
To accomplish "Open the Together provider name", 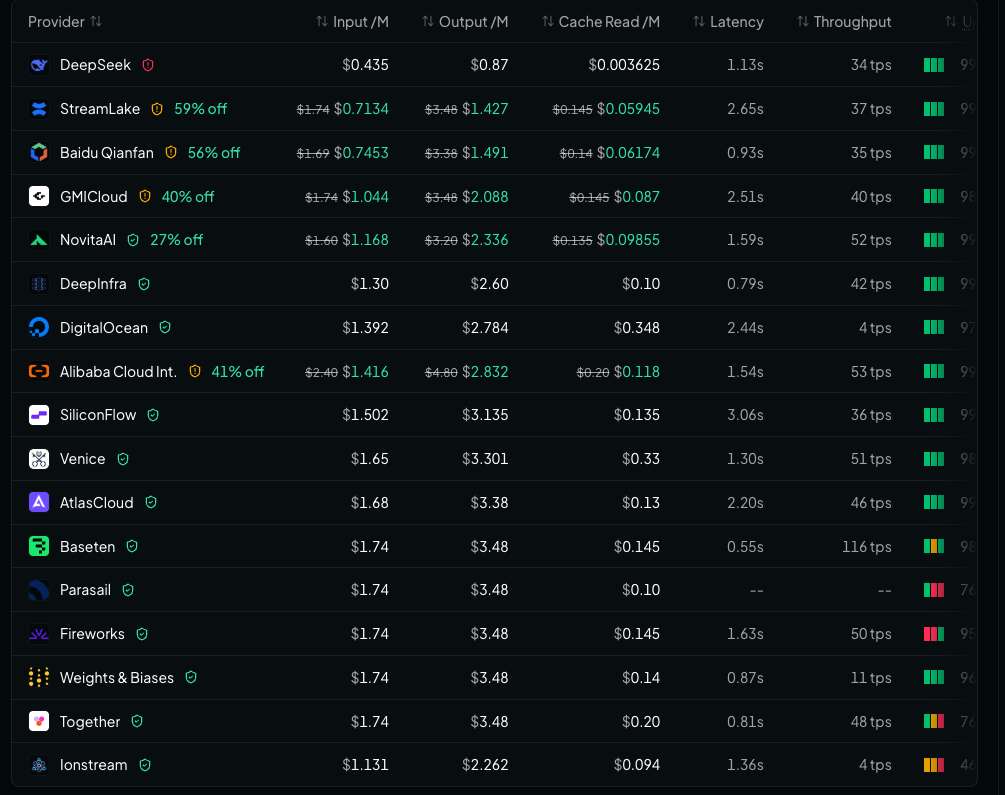I will (x=90, y=721).
